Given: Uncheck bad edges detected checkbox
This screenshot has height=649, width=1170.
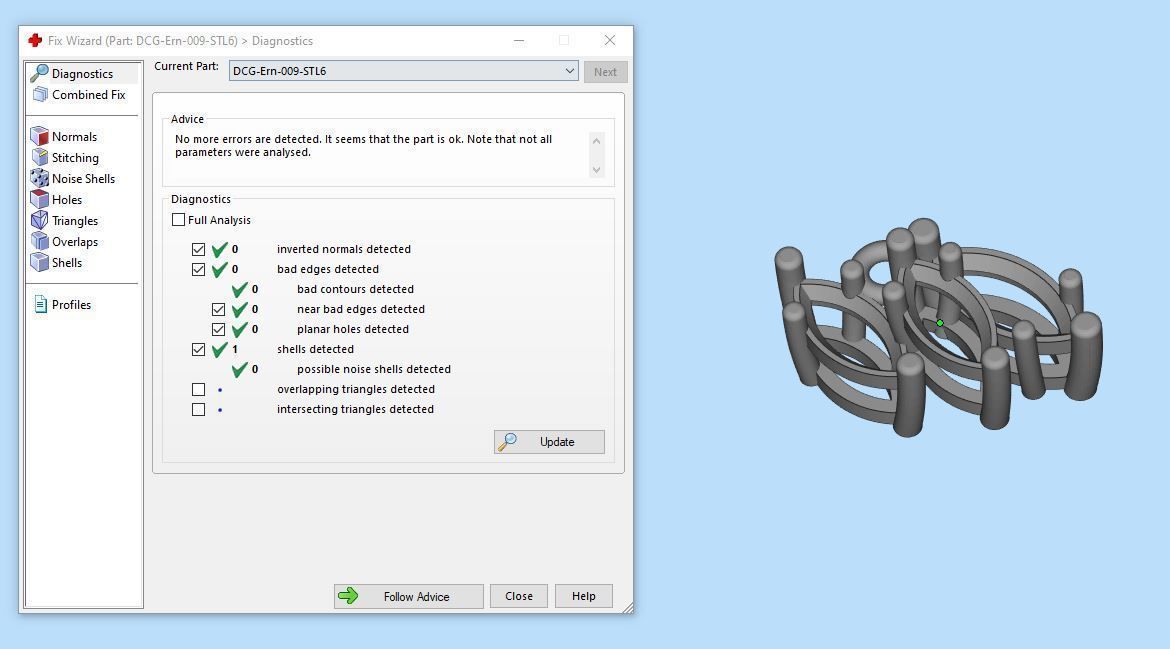Looking at the screenshot, I should click(198, 269).
